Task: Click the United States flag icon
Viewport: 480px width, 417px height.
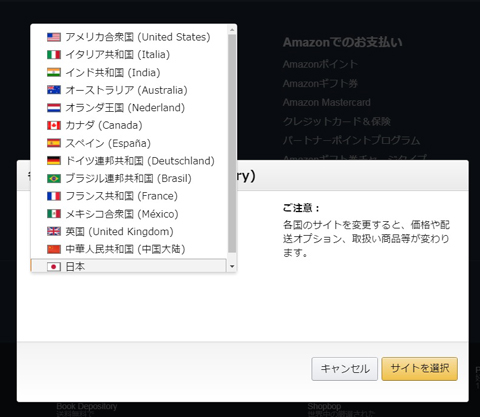Action: [x=54, y=37]
